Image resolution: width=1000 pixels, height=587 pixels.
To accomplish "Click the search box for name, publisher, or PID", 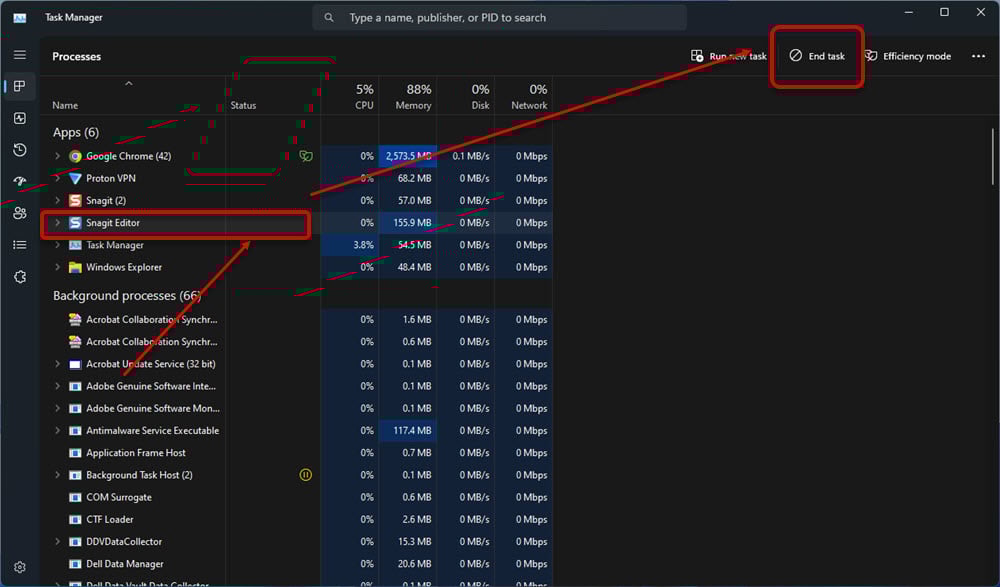I will (499, 18).
